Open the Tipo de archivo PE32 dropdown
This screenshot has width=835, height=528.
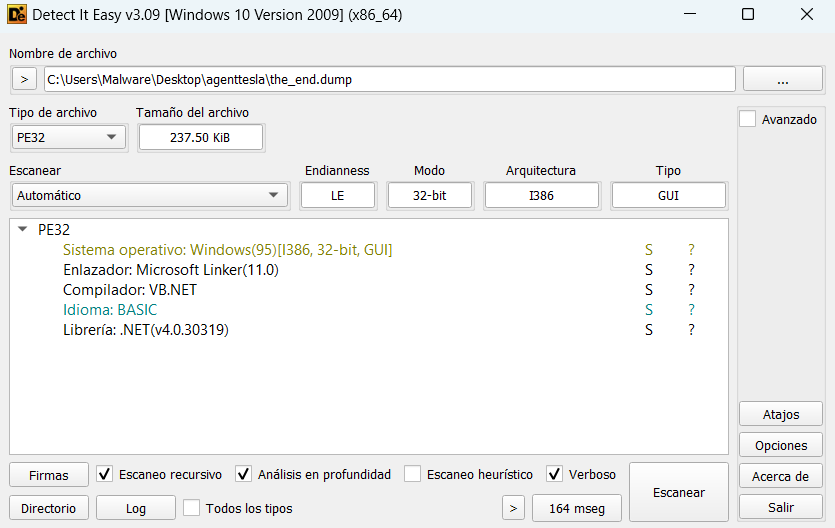(69, 137)
